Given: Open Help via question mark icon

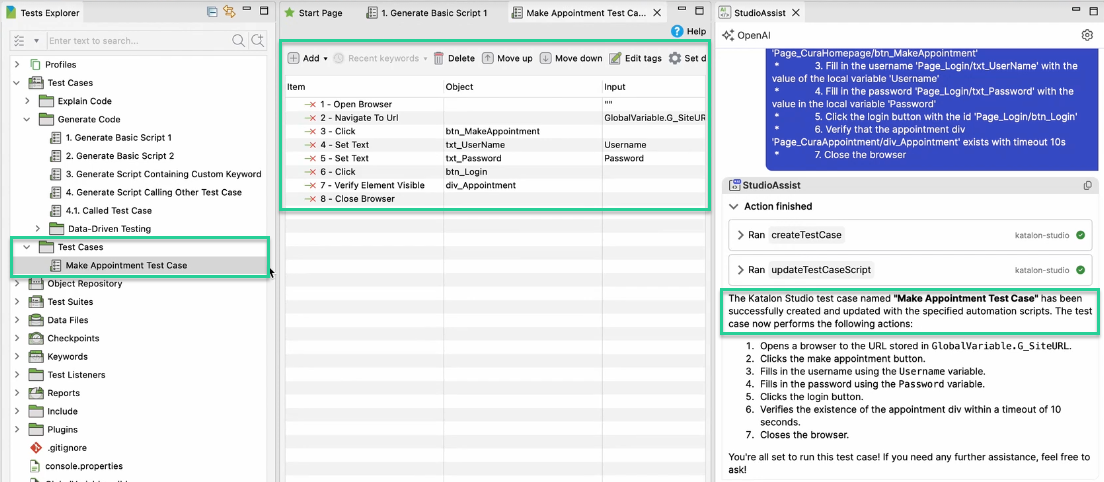Looking at the screenshot, I should tap(677, 31).
